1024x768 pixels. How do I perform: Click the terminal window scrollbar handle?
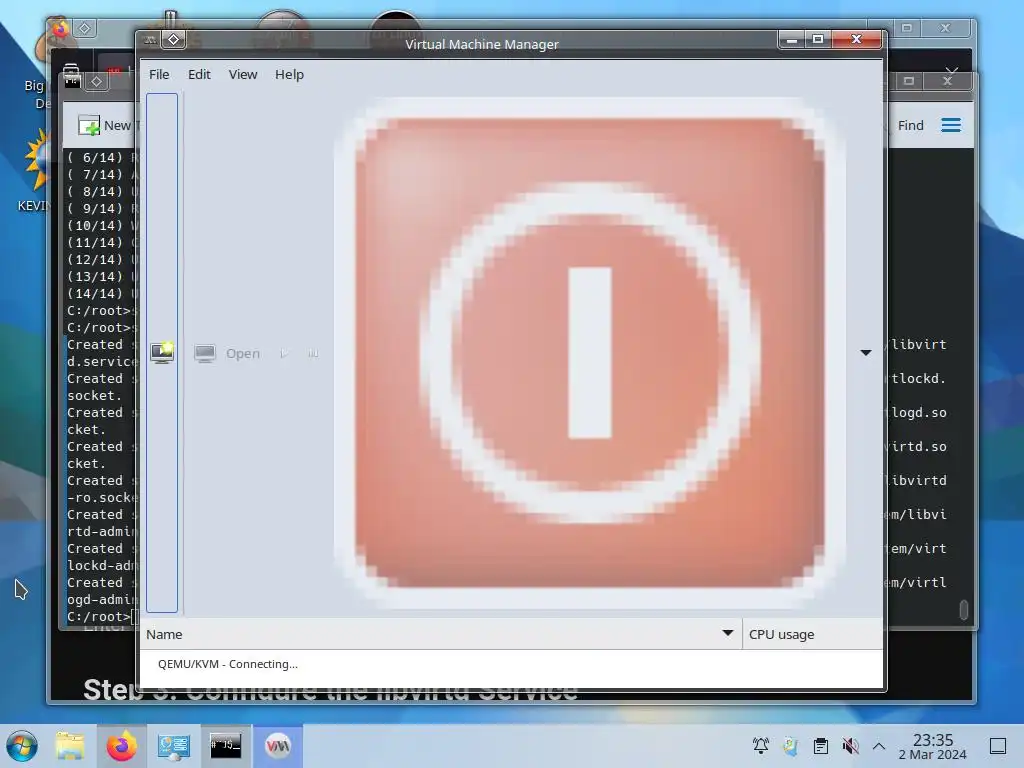click(x=963, y=609)
